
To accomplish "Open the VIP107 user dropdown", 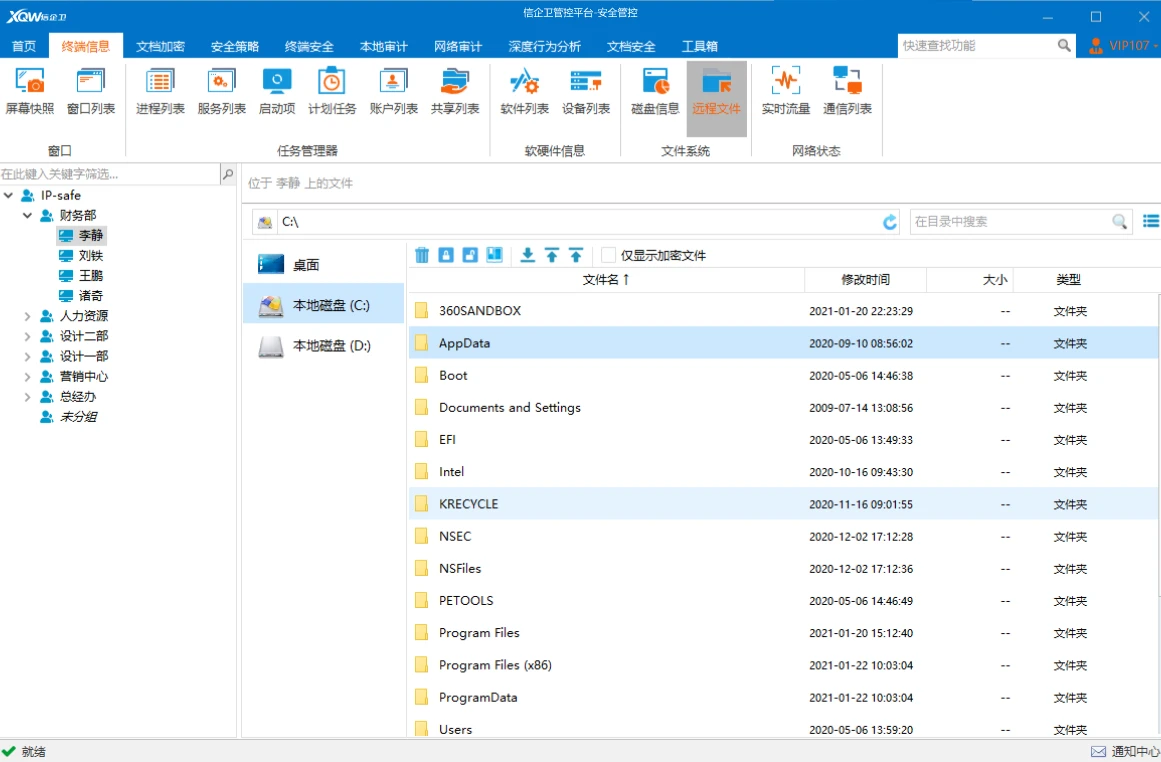I will pyautogui.click(x=1123, y=46).
